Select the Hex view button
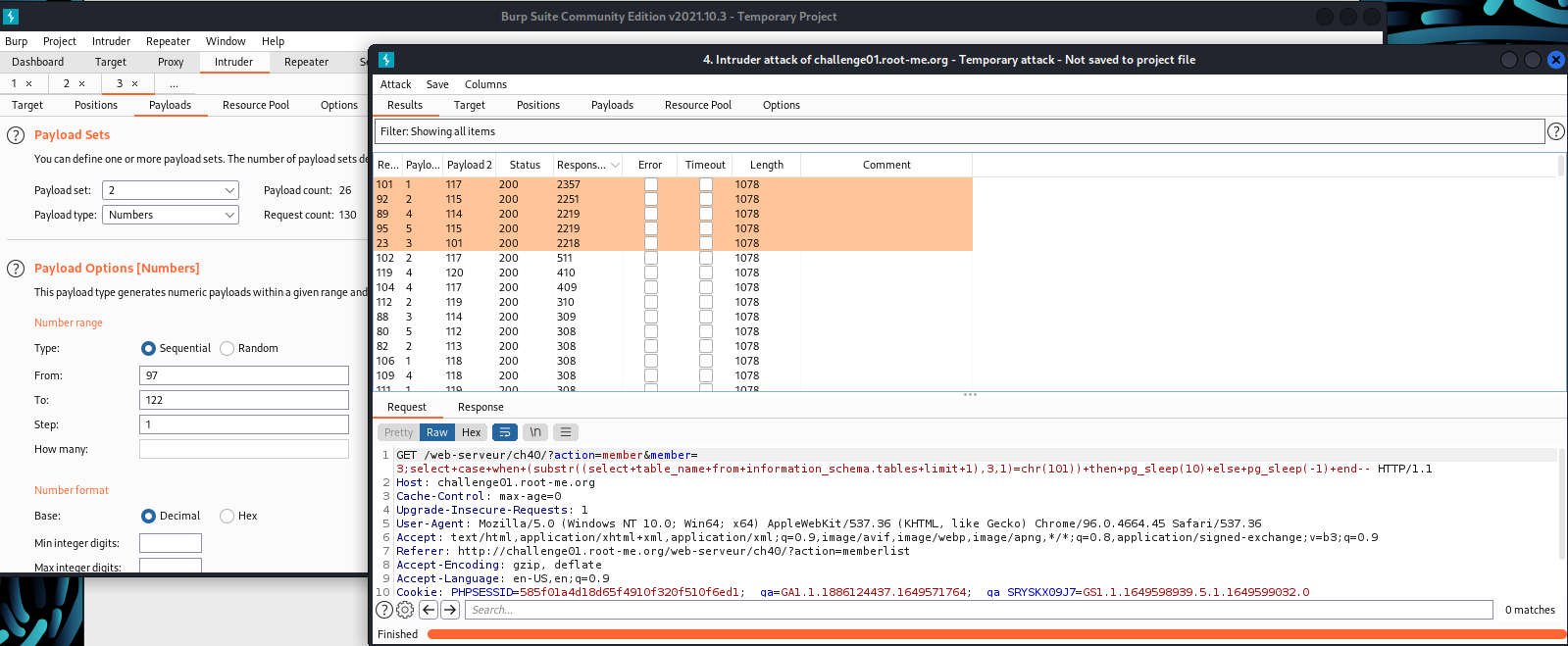Image resolution: width=1568 pixels, height=646 pixels. click(472, 432)
